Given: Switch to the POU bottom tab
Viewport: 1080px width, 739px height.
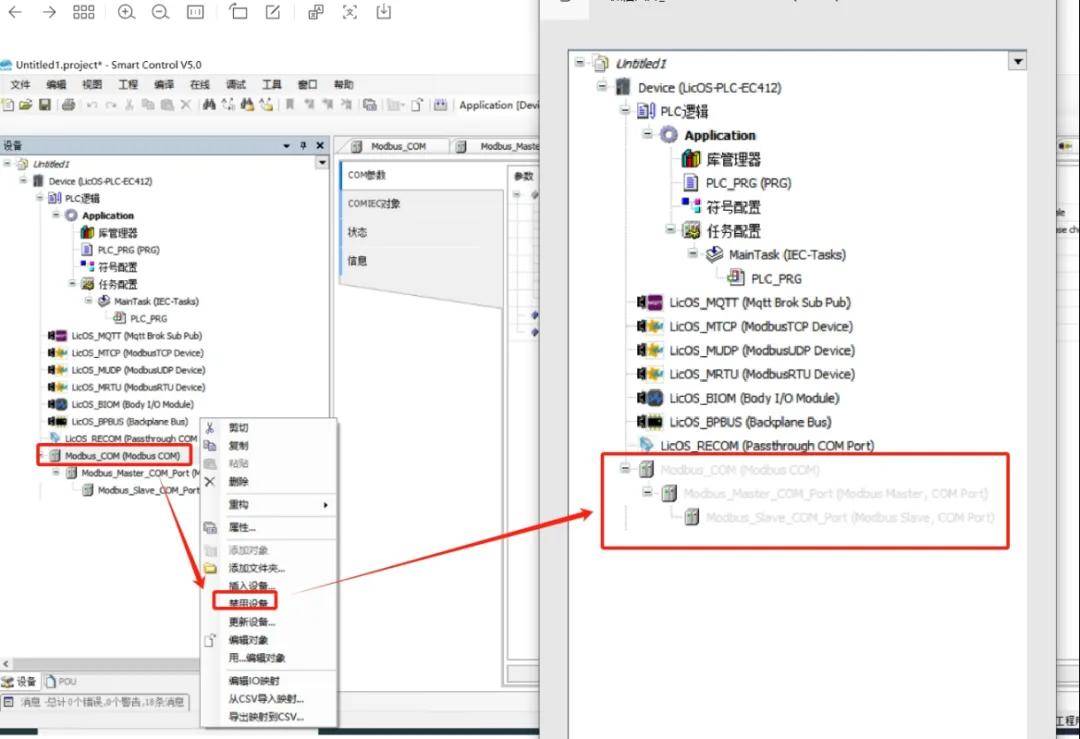Looking at the screenshot, I should pos(61,681).
